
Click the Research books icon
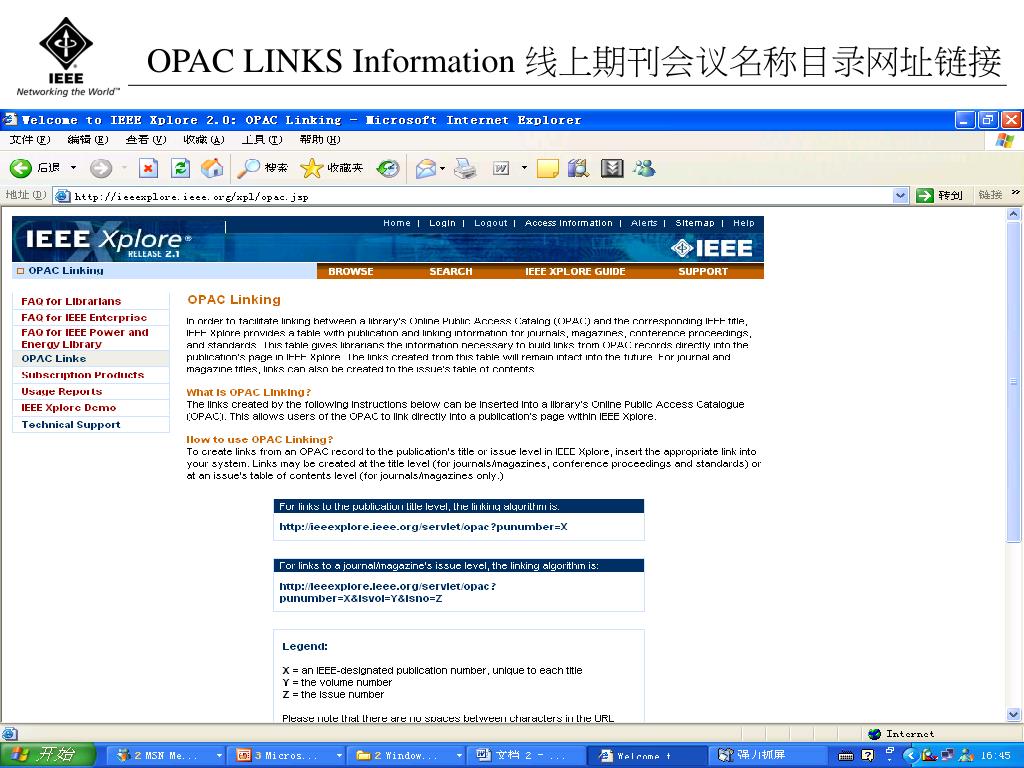coord(578,168)
